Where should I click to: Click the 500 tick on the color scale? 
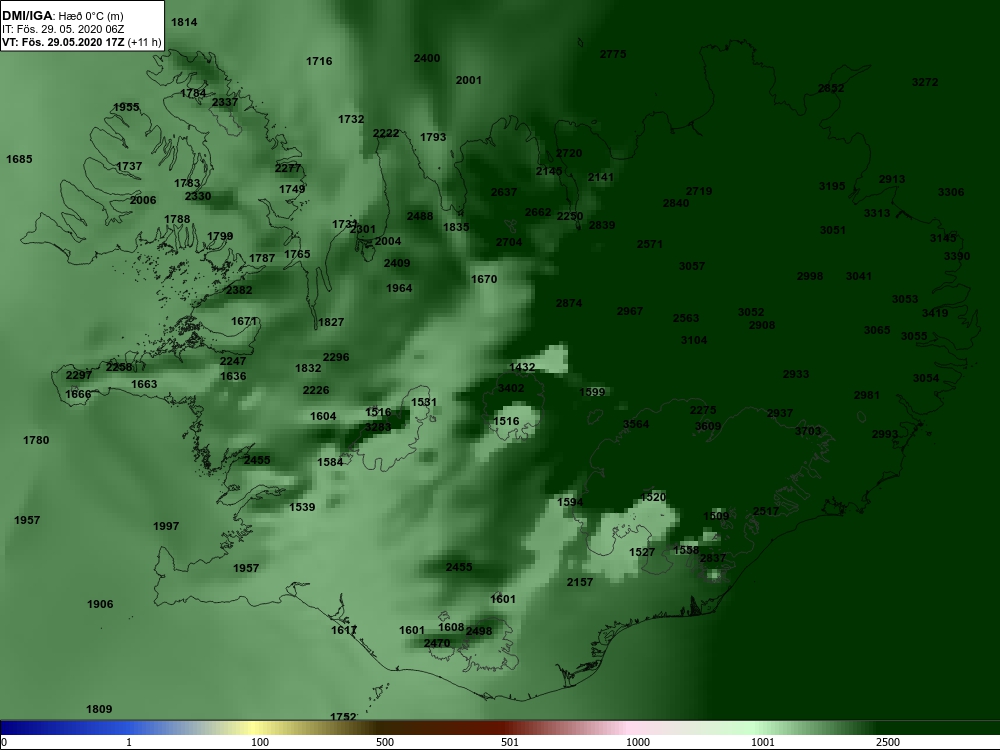tap(385, 742)
